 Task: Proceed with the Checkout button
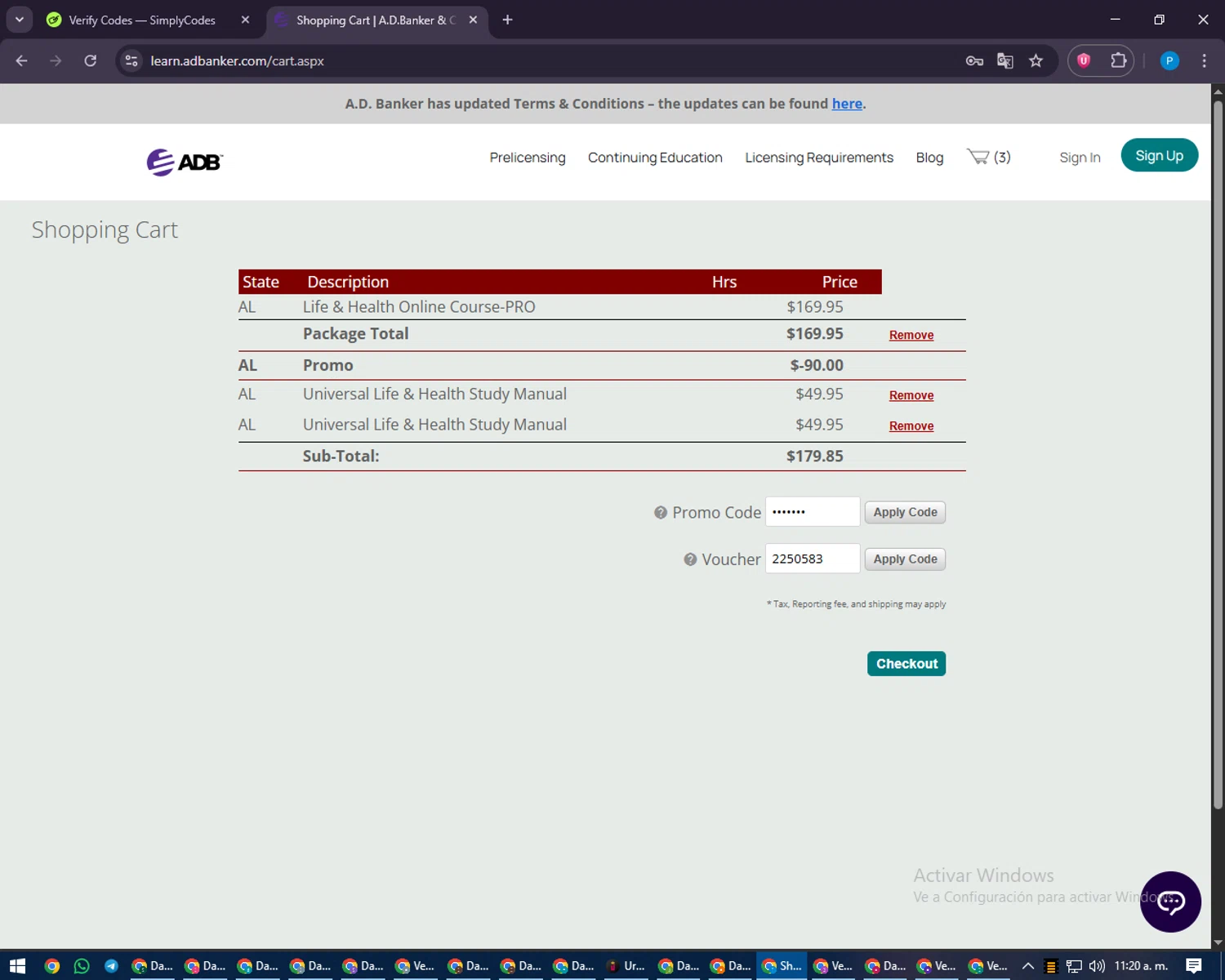(906, 664)
